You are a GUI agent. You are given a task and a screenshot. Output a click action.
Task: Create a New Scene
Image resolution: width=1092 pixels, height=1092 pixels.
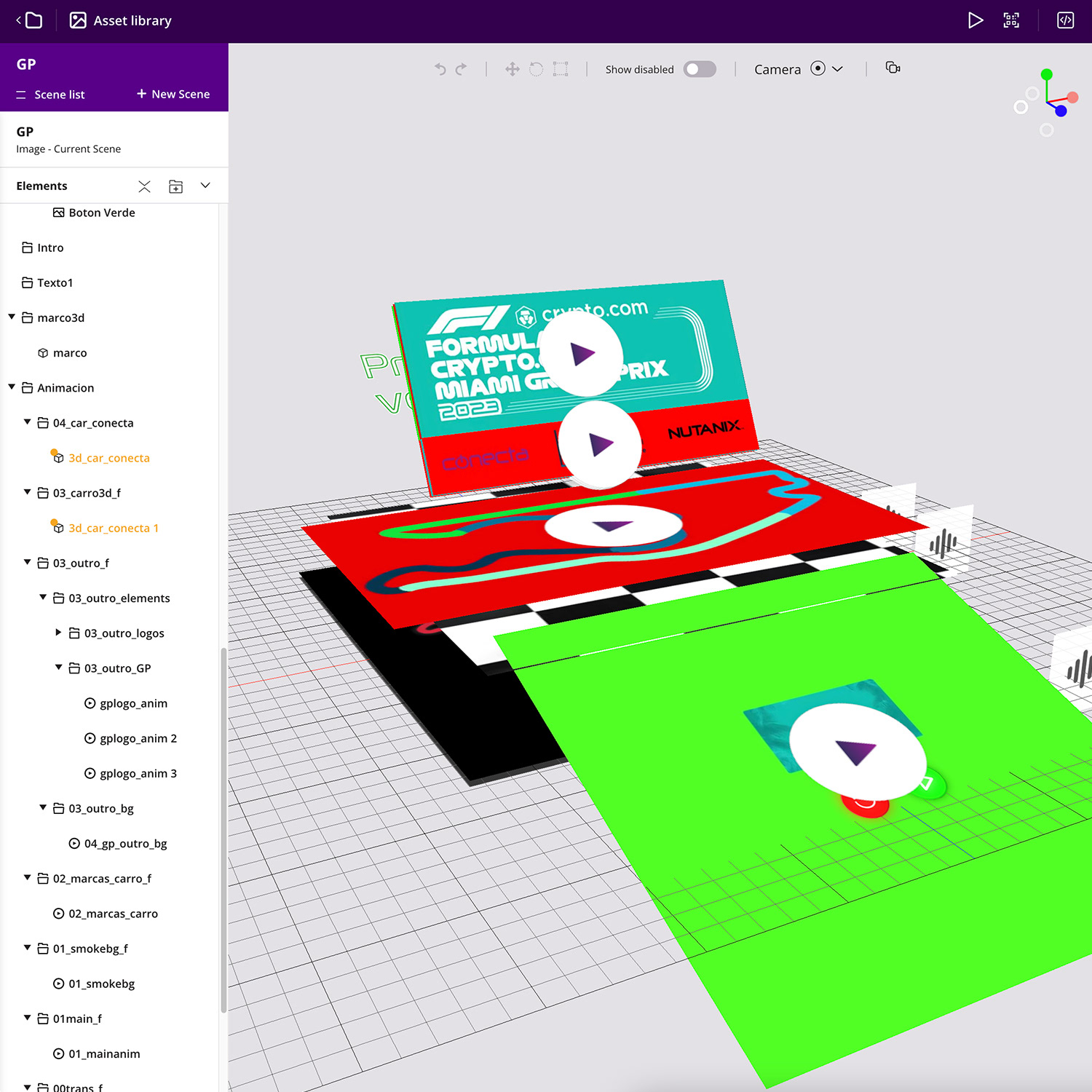pyautogui.click(x=173, y=94)
